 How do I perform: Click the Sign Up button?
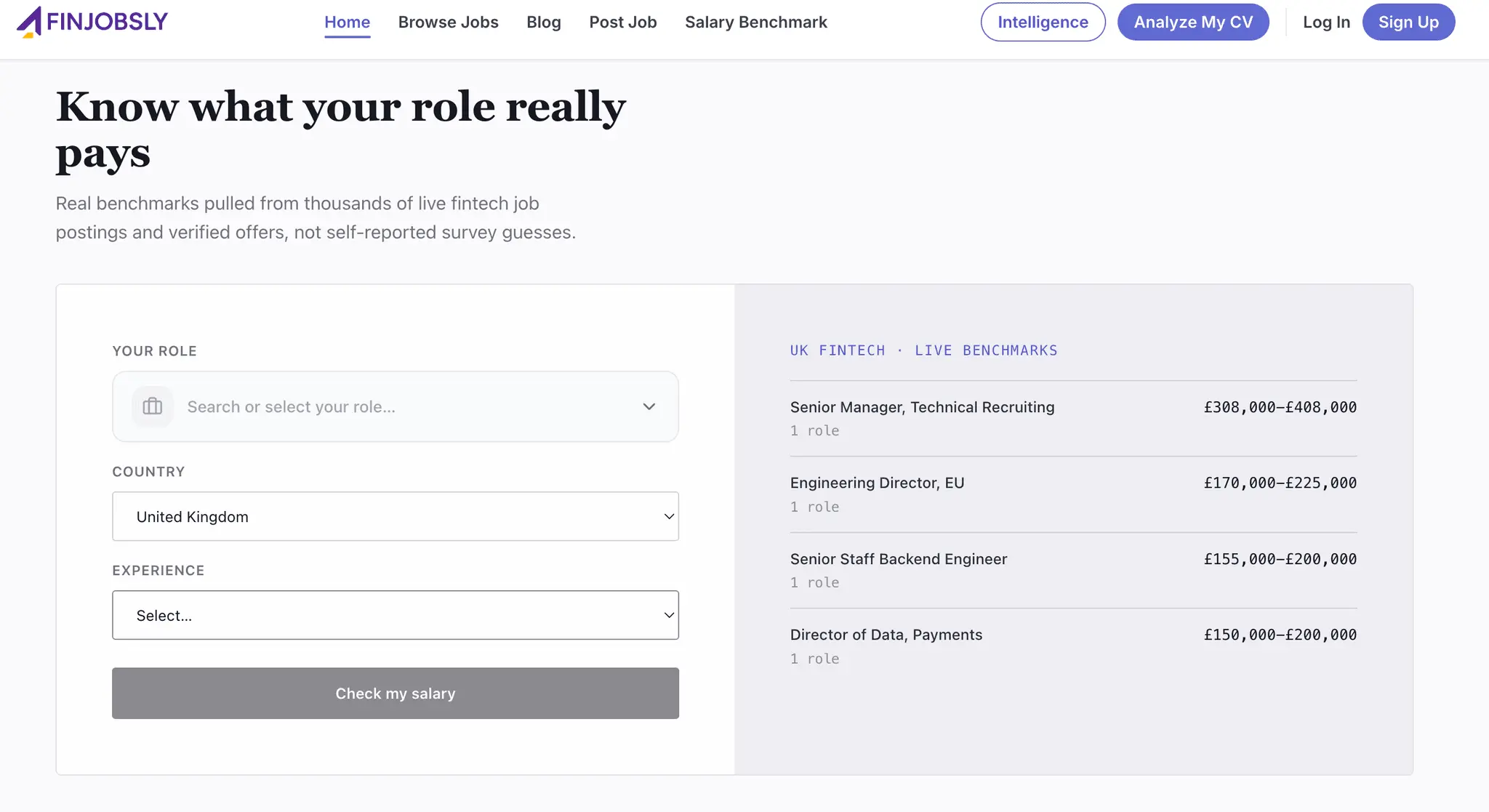(x=1409, y=22)
